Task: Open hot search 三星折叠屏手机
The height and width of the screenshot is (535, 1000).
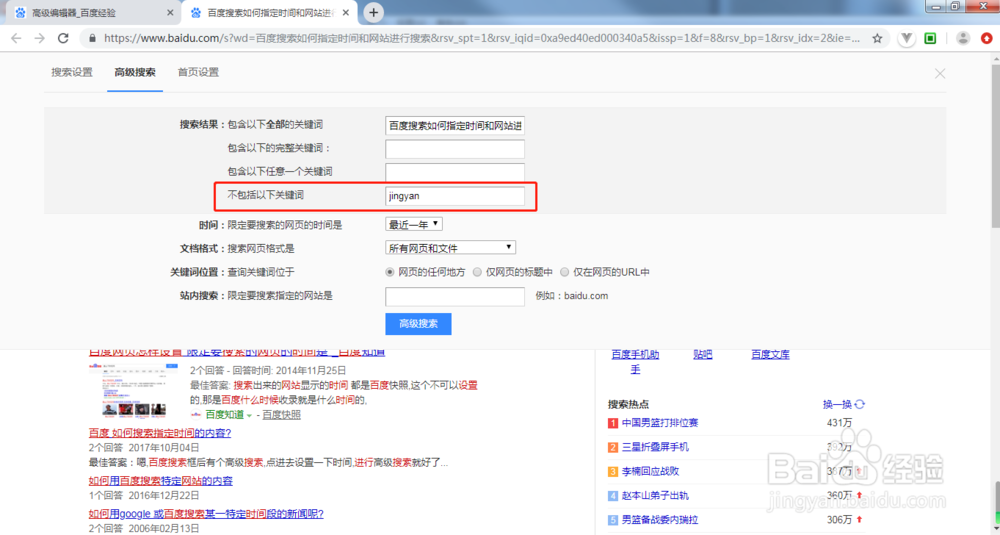Action: 655,447
